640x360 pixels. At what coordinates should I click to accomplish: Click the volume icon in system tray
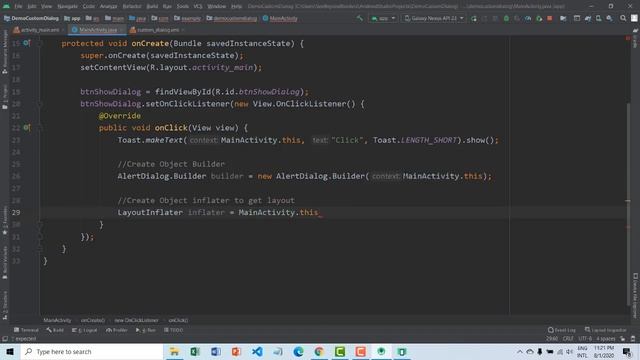pyautogui.click(x=569, y=351)
